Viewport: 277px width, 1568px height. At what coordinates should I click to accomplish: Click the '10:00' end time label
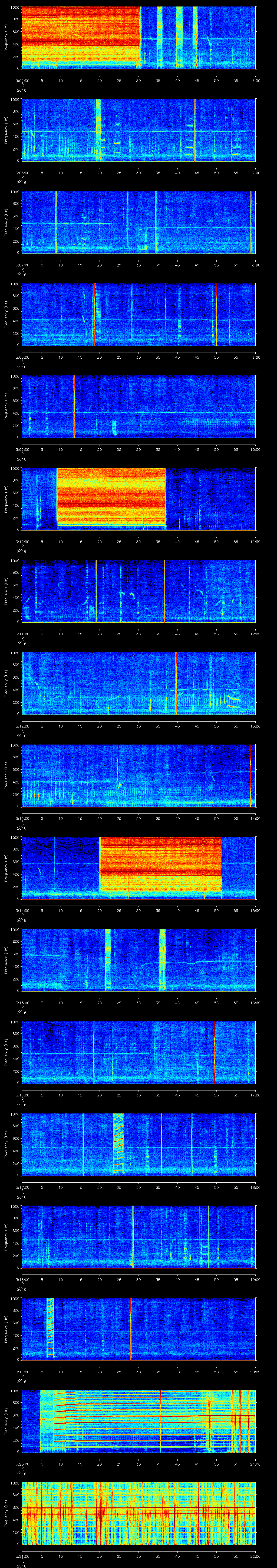coord(255,450)
